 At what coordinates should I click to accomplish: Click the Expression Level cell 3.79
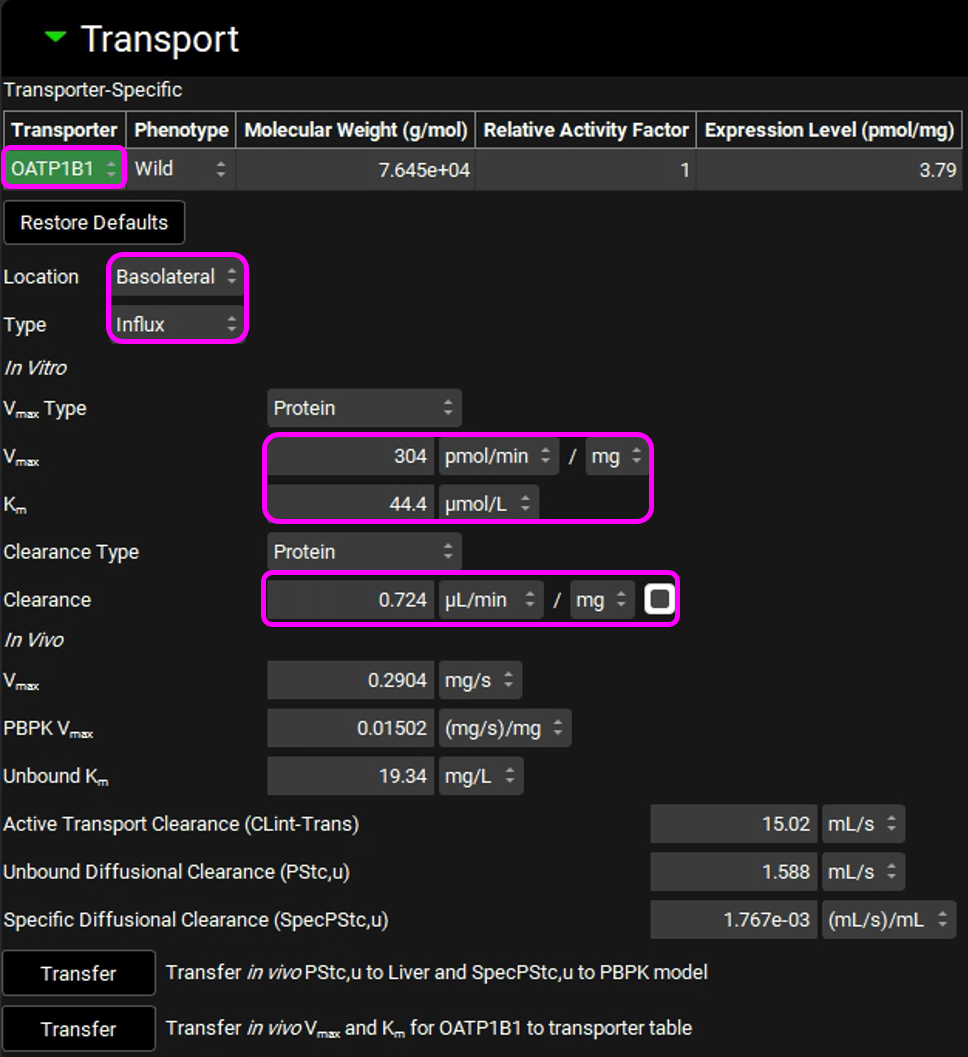pos(829,170)
